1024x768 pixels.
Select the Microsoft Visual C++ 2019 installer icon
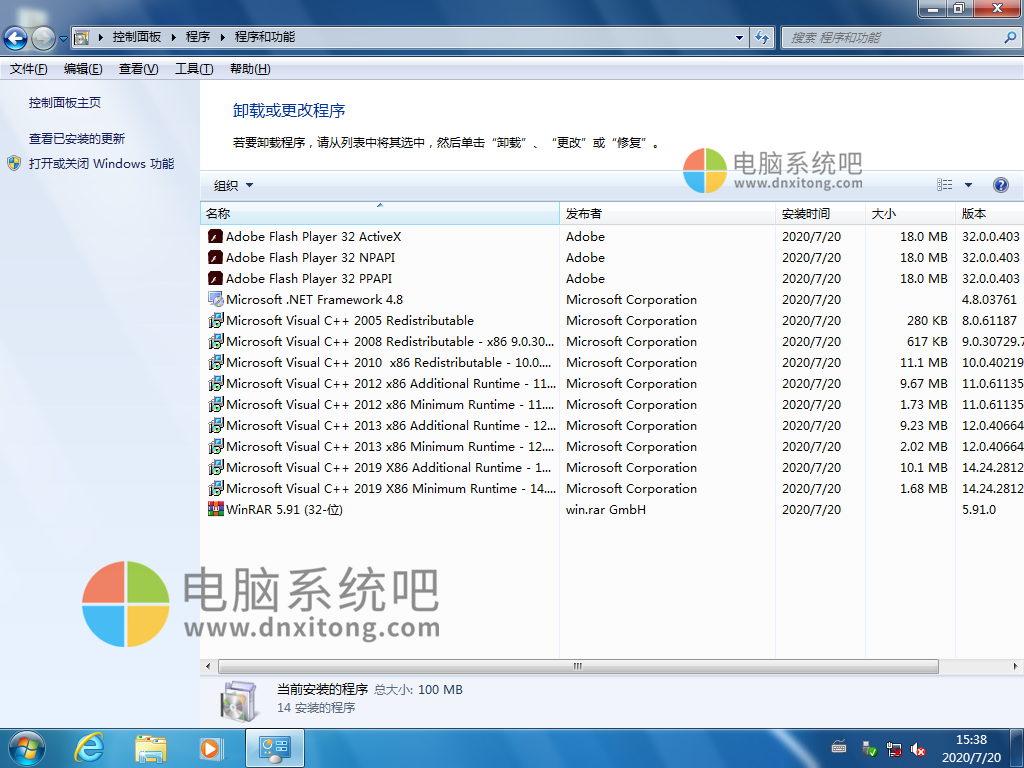(214, 467)
